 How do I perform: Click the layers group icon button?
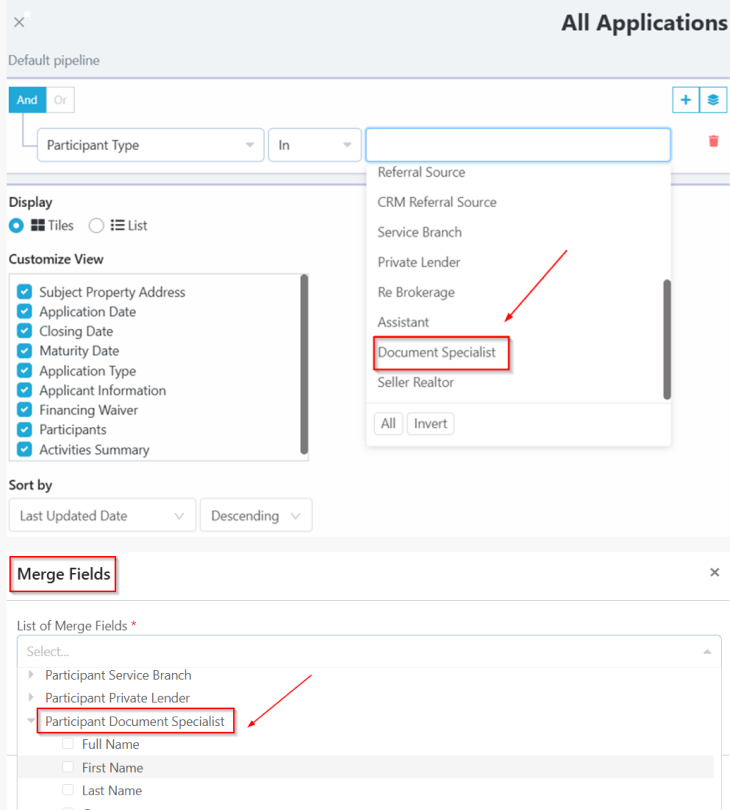point(712,100)
